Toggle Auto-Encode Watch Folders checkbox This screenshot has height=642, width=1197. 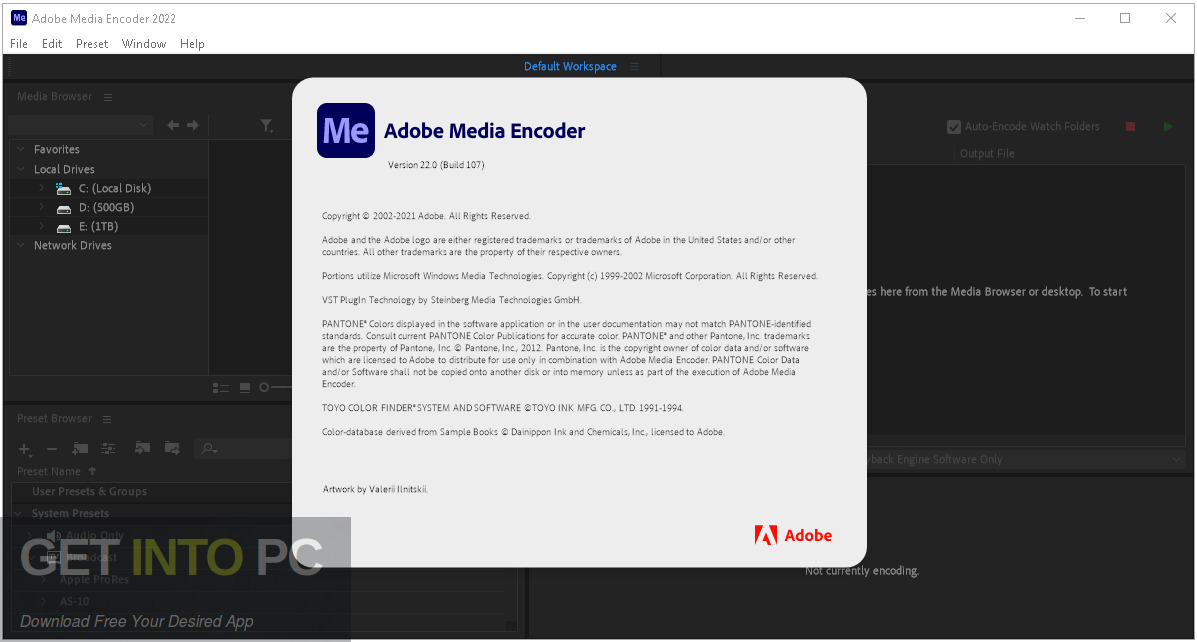point(953,127)
